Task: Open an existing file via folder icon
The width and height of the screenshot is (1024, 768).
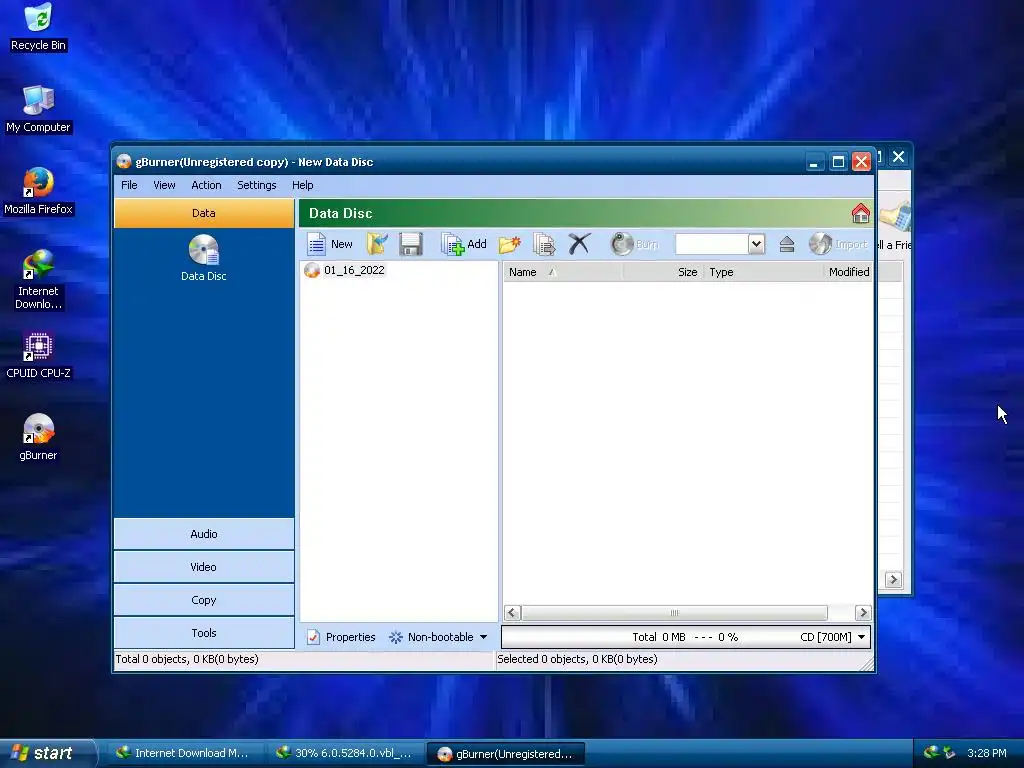Action: pyautogui.click(x=377, y=244)
